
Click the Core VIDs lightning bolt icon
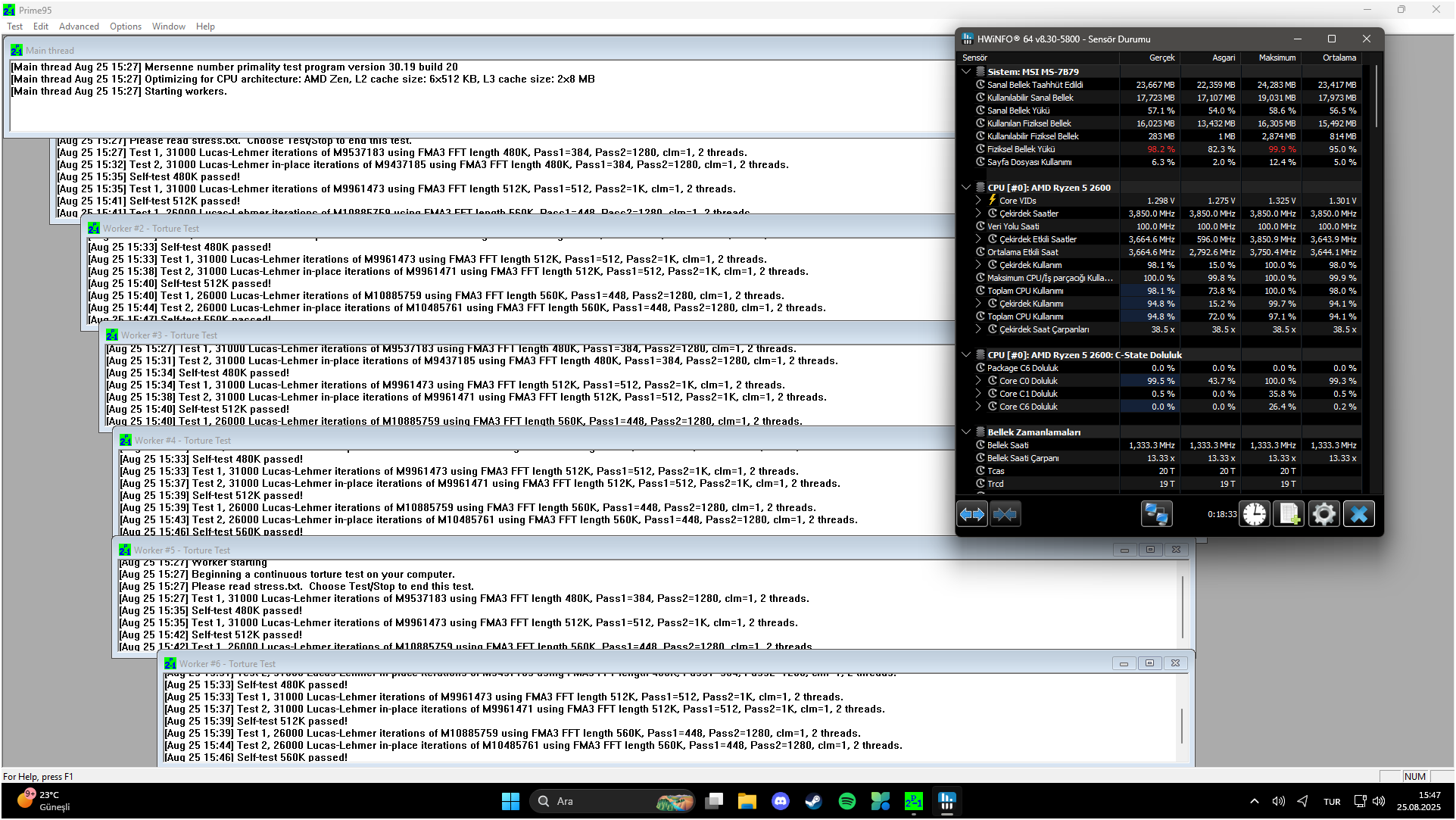(x=993, y=200)
